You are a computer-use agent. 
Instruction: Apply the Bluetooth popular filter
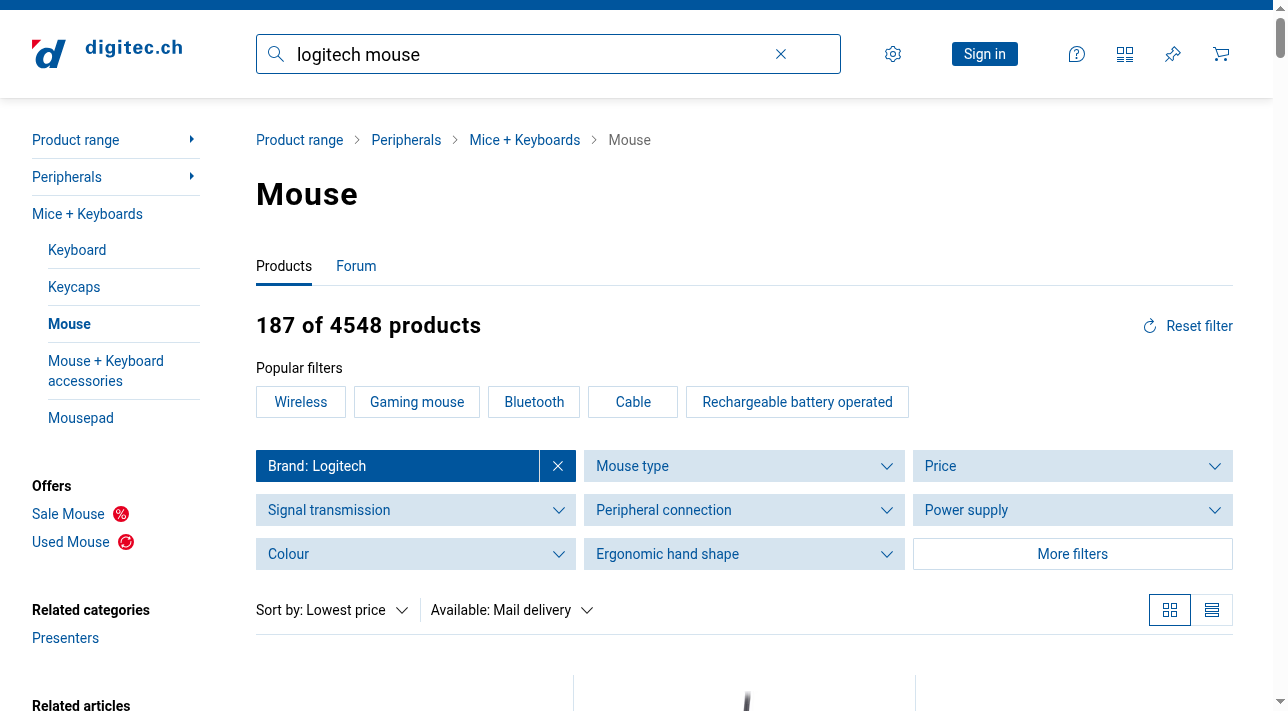(x=534, y=402)
